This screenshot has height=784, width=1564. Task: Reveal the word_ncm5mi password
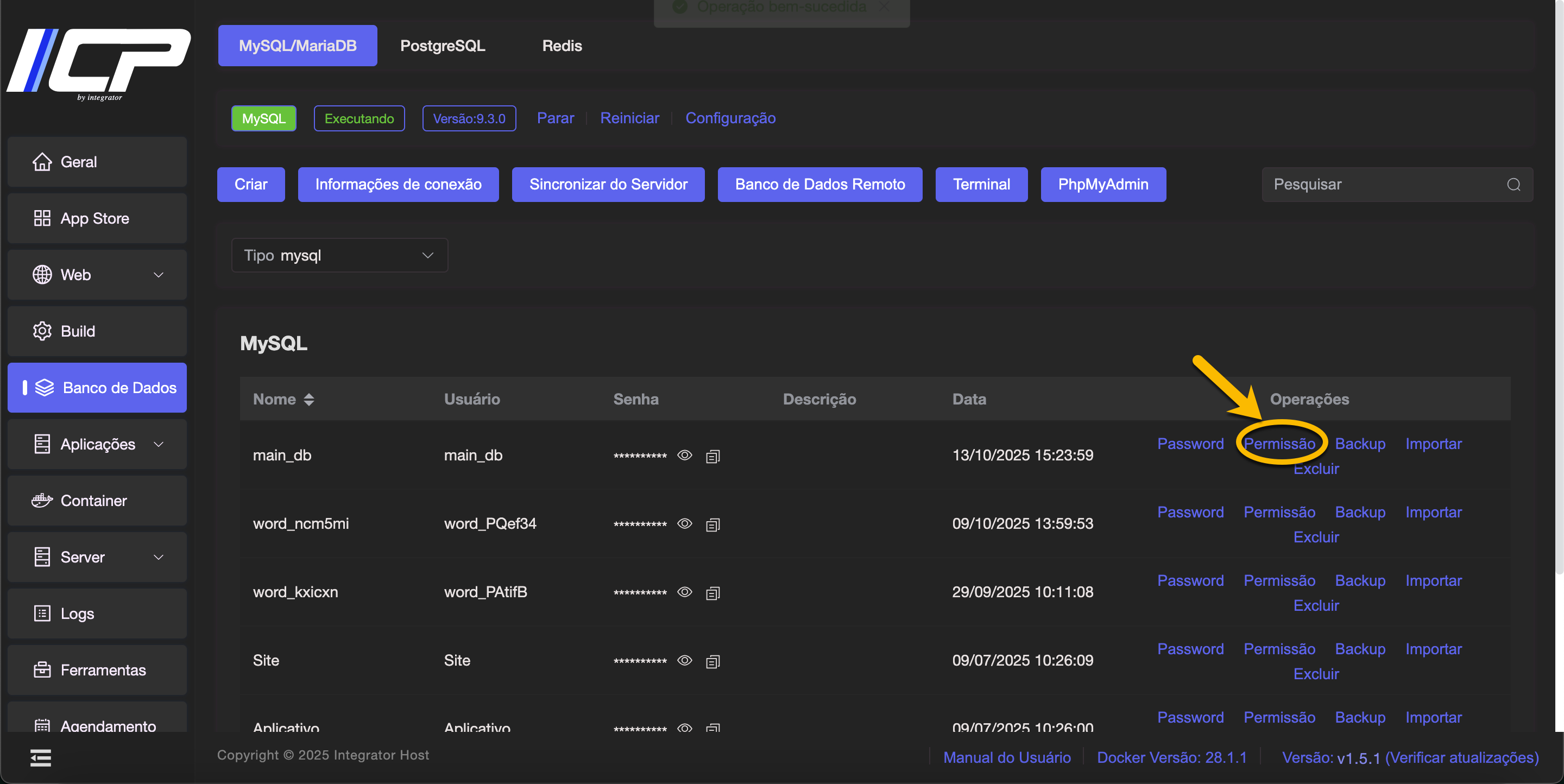(684, 524)
